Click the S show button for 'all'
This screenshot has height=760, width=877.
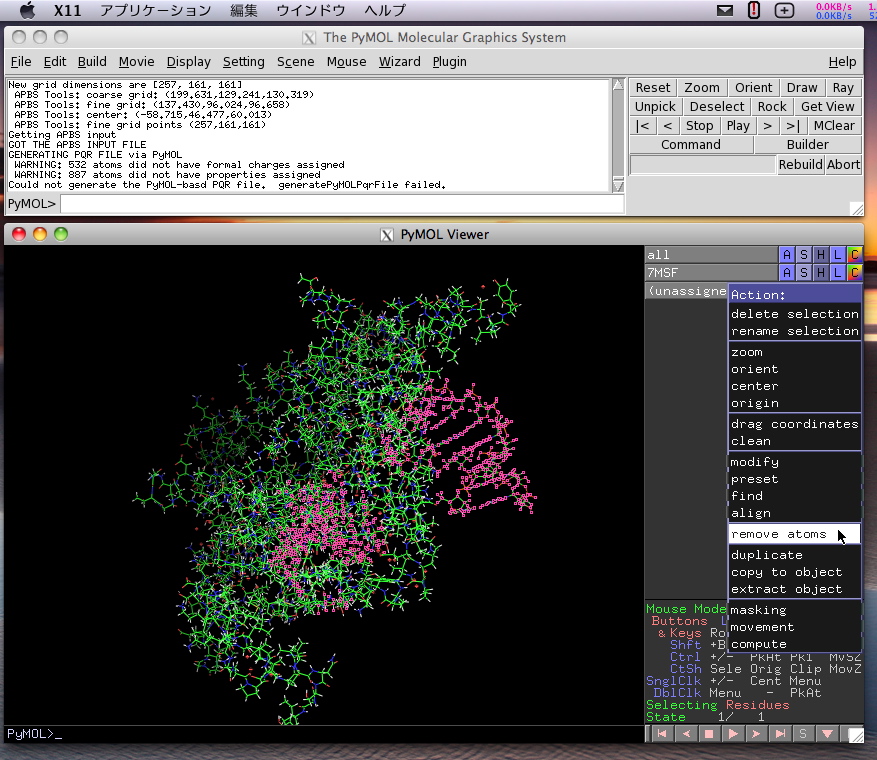click(x=804, y=255)
